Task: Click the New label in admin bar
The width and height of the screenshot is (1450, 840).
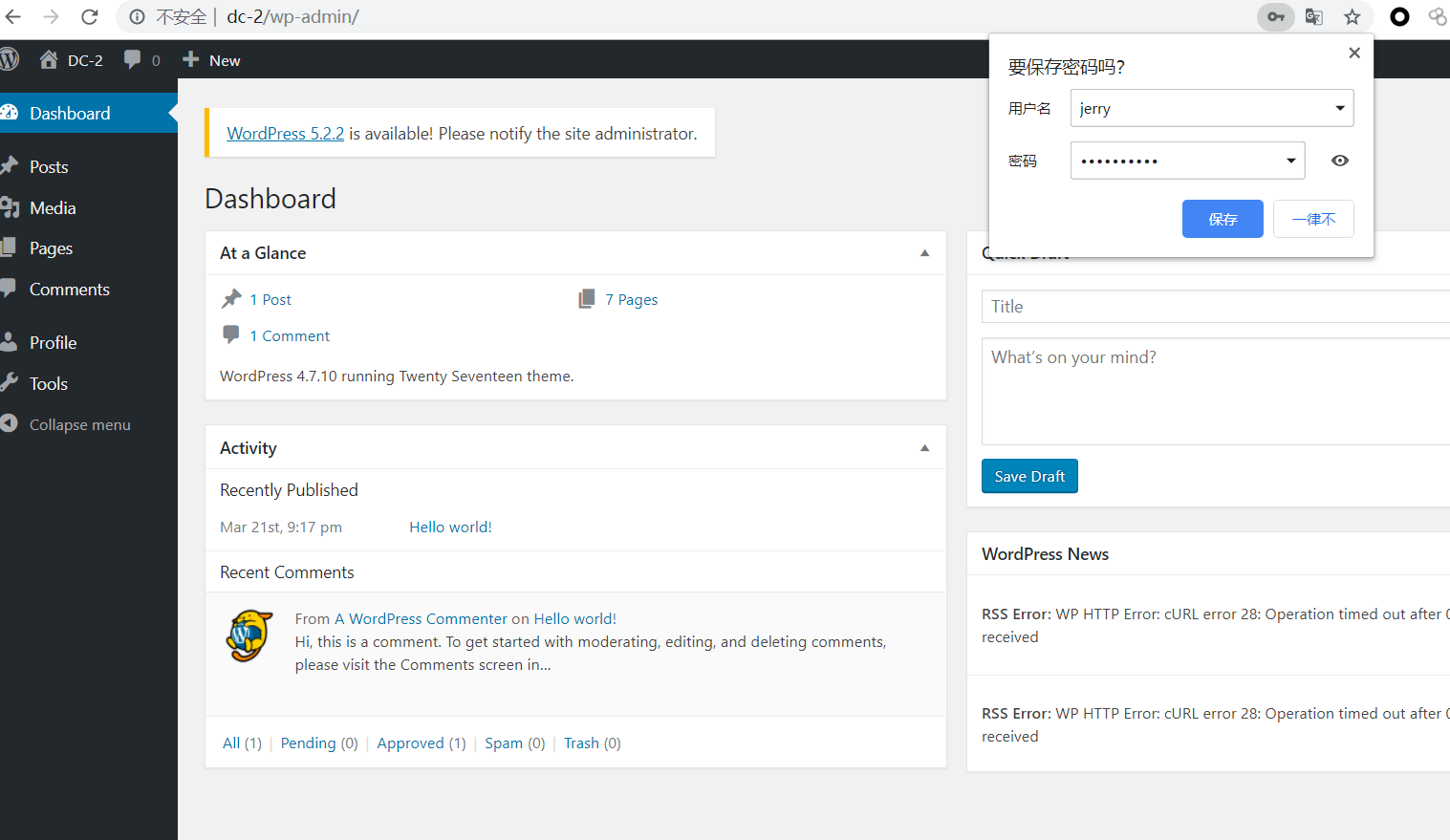Action: click(225, 60)
